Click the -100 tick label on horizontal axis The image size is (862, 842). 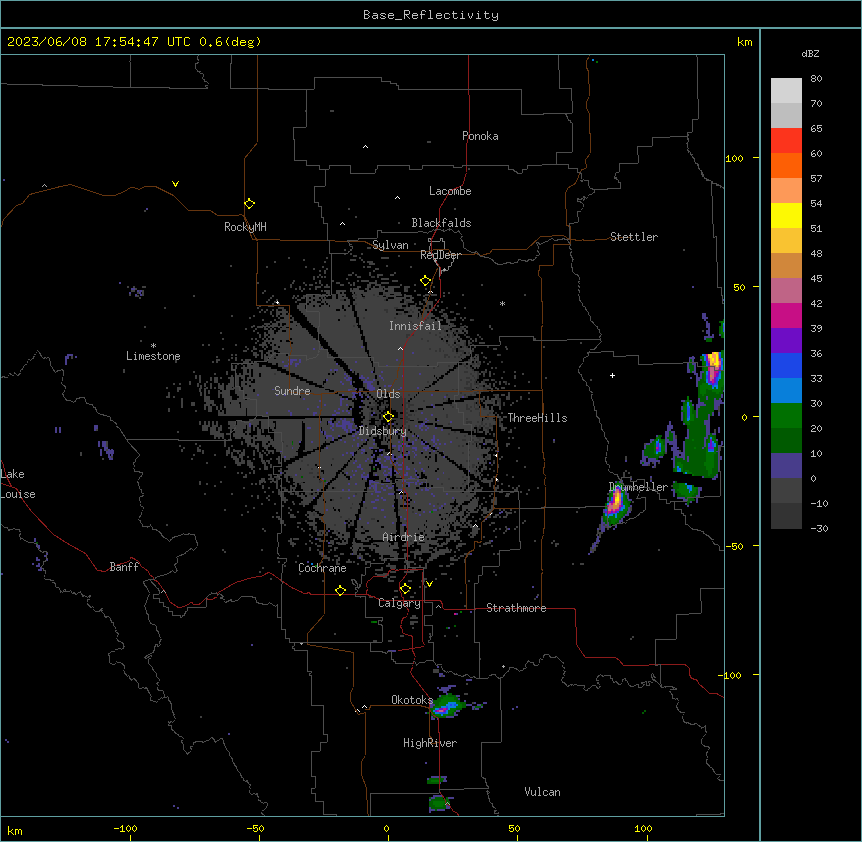coord(125,828)
